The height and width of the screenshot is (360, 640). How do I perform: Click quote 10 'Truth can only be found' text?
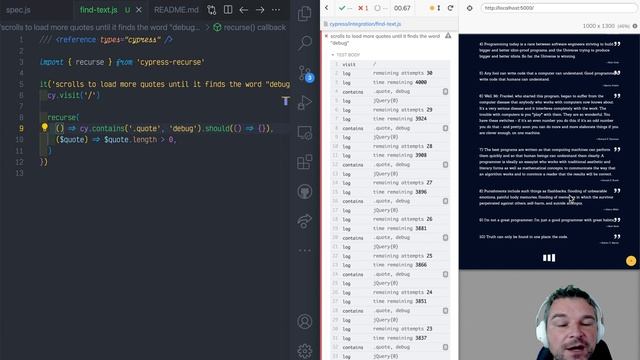(523, 237)
